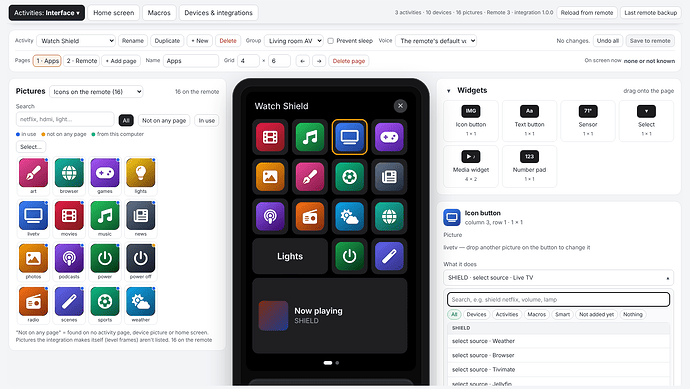
Task: Filter actions by Macros chip
Action: (x=536, y=314)
